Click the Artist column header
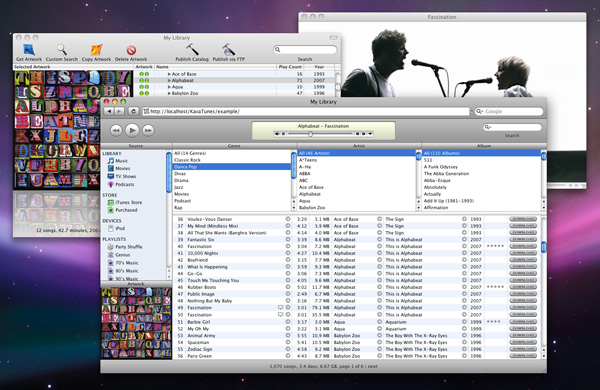Screen dimensions: 600x390 (359, 146)
